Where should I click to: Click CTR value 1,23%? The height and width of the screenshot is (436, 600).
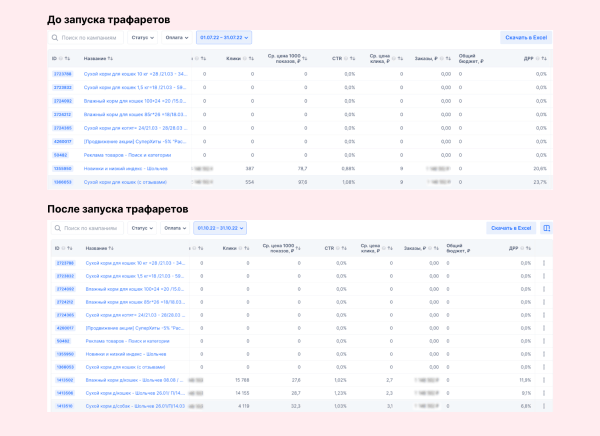click(x=340, y=393)
